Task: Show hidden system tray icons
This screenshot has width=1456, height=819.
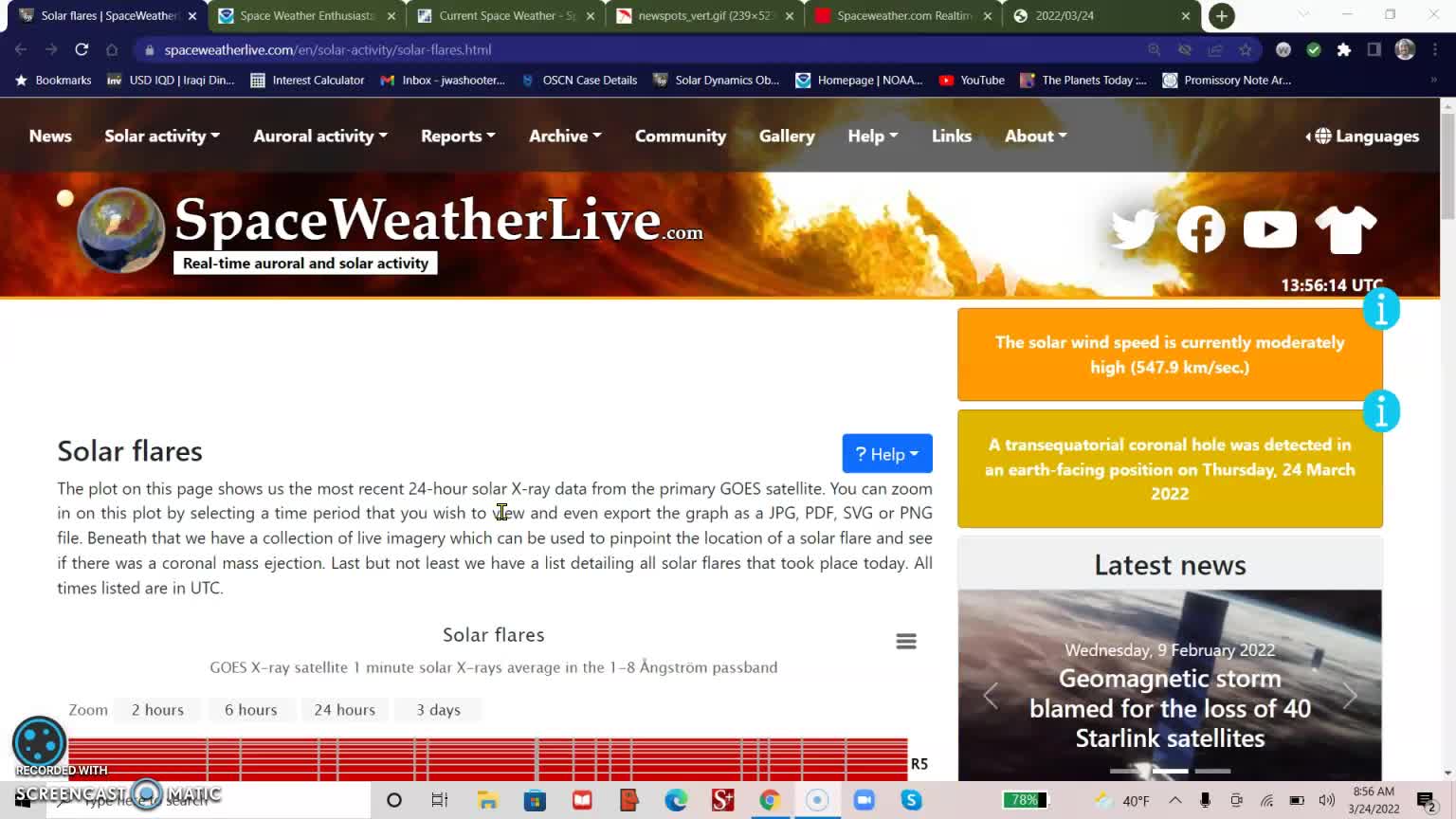Action: [x=1175, y=800]
